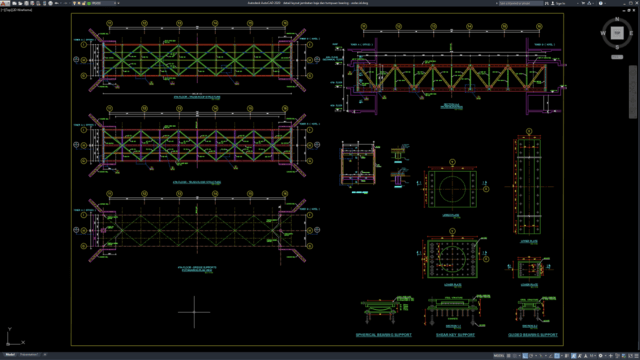
Task: Click the New drawing icon in Quick Access toolbar
Action: [x=14, y=3]
